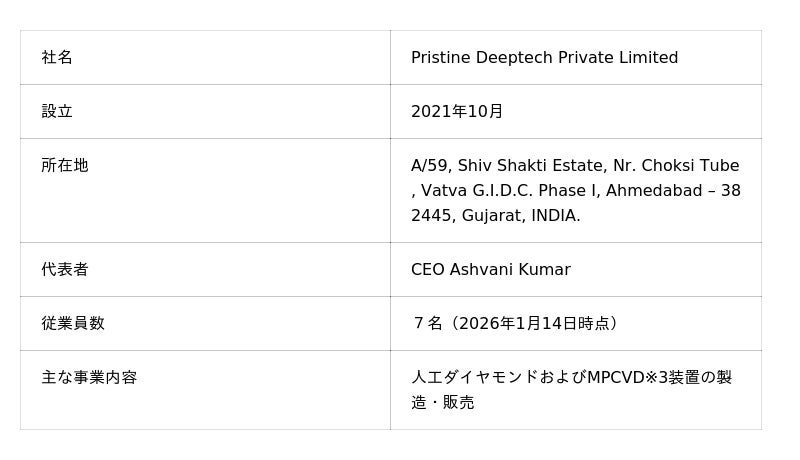Click the 造・販売 text line
800x460 pixels.
pyautogui.click(x=443, y=403)
